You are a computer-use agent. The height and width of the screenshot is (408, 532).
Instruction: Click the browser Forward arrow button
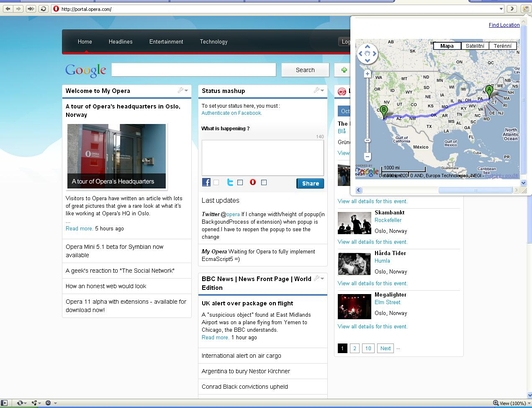pyautogui.click(x=19, y=9)
